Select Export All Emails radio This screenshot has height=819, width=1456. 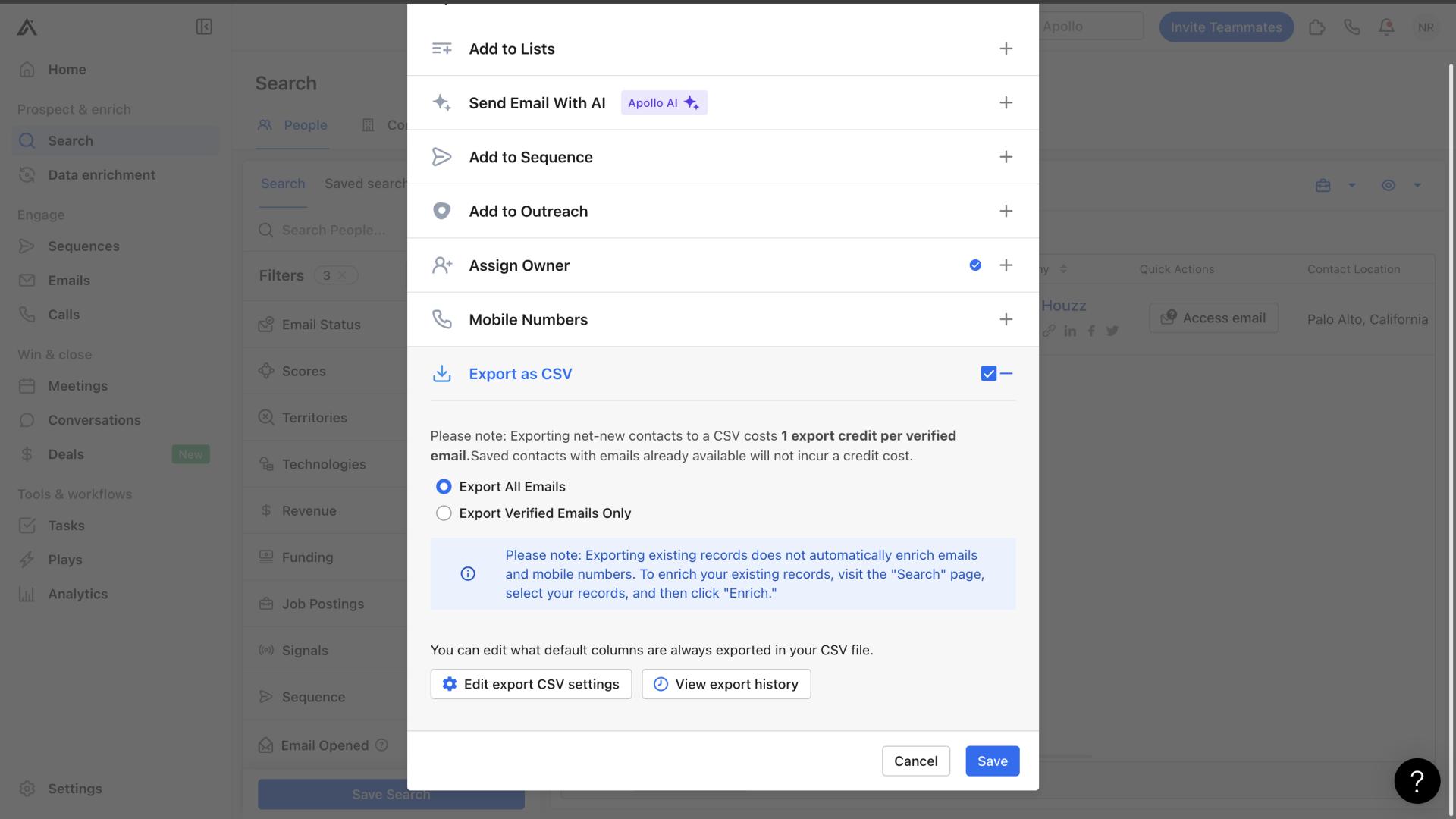pos(444,487)
